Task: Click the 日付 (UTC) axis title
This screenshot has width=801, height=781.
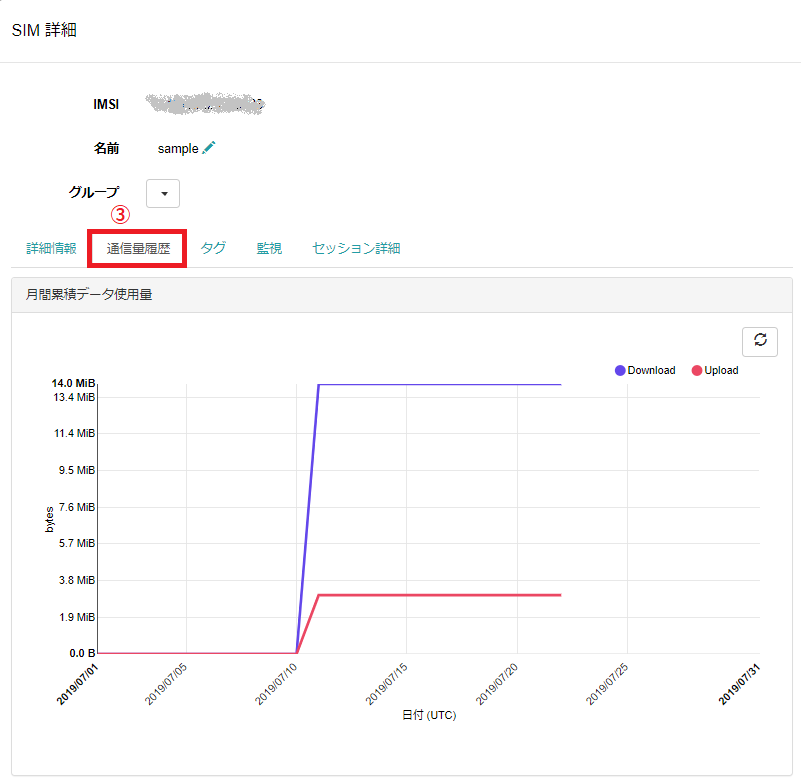Action: [429, 715]
